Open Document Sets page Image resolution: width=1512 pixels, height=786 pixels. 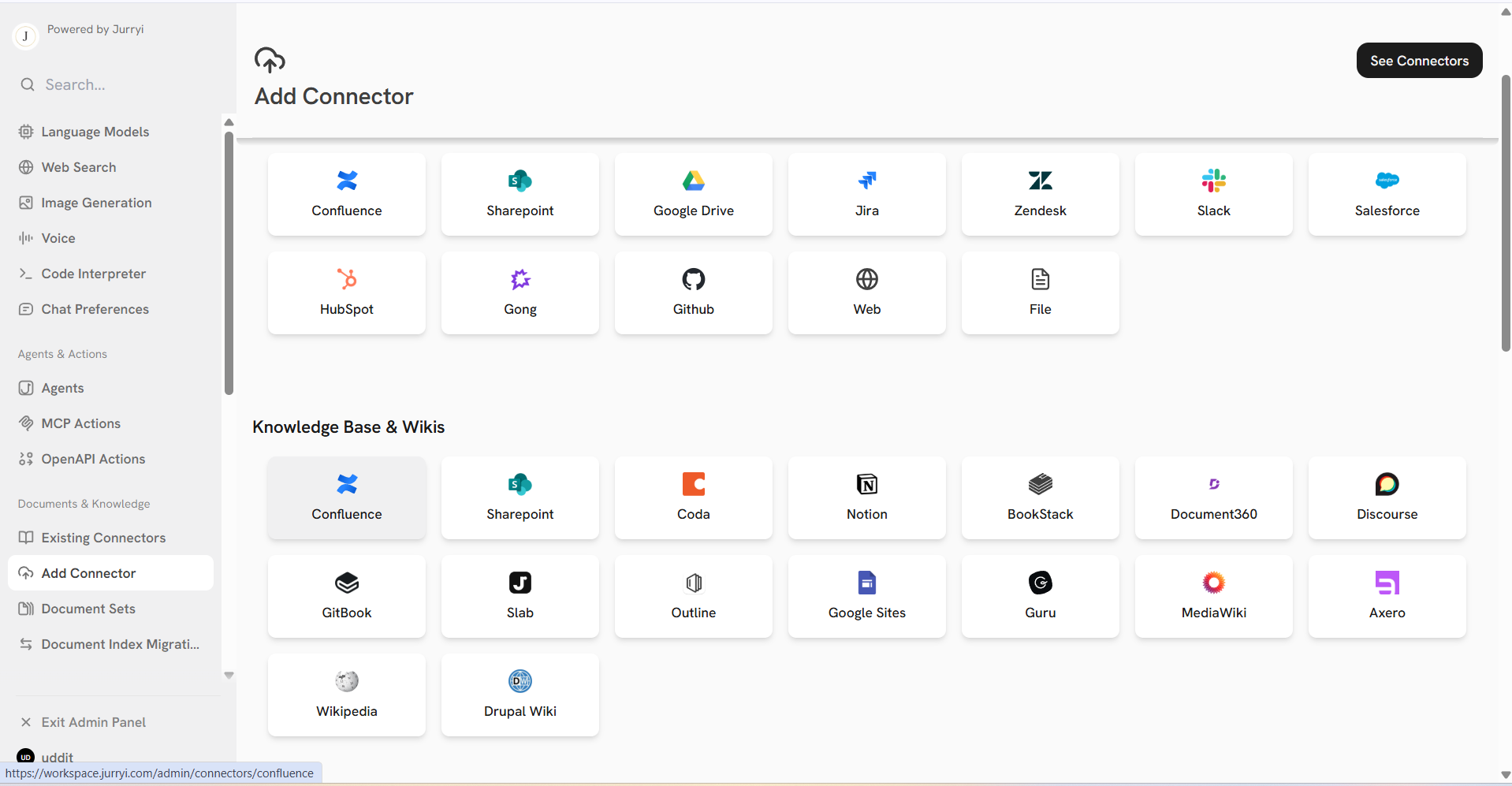(110, 609)
